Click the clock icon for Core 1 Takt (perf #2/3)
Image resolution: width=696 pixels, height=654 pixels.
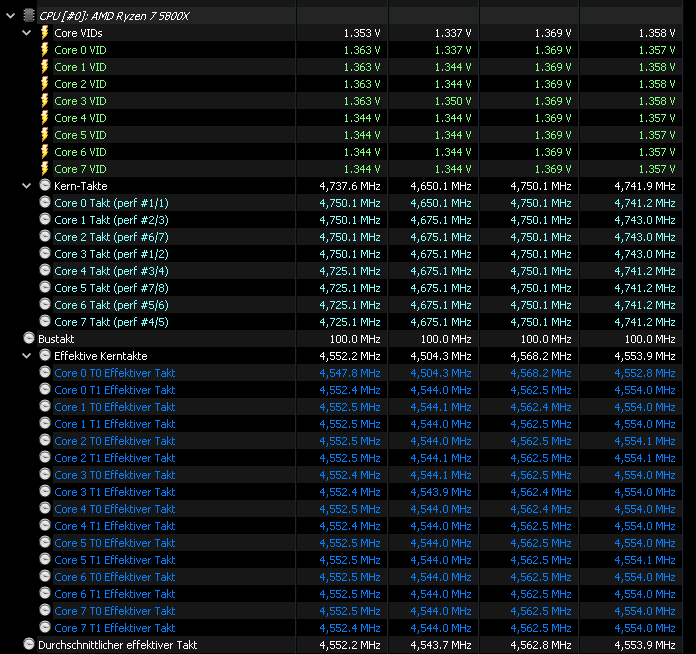pyautogui.click(x=45, y=219)
